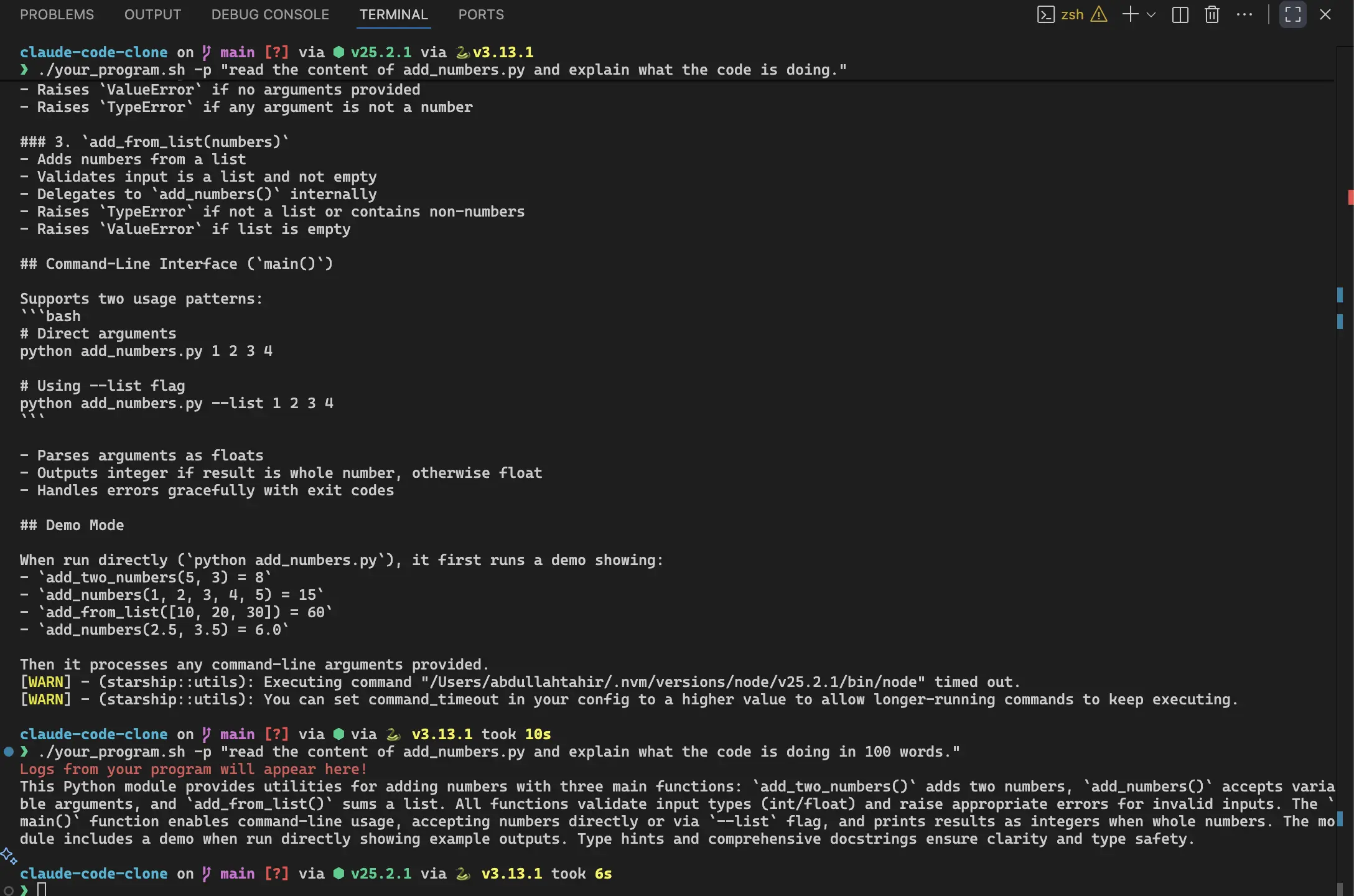Open the /Users/abdullahtahir/.nvm node path link
1354x896 pixels.
[x=673, y=682]
